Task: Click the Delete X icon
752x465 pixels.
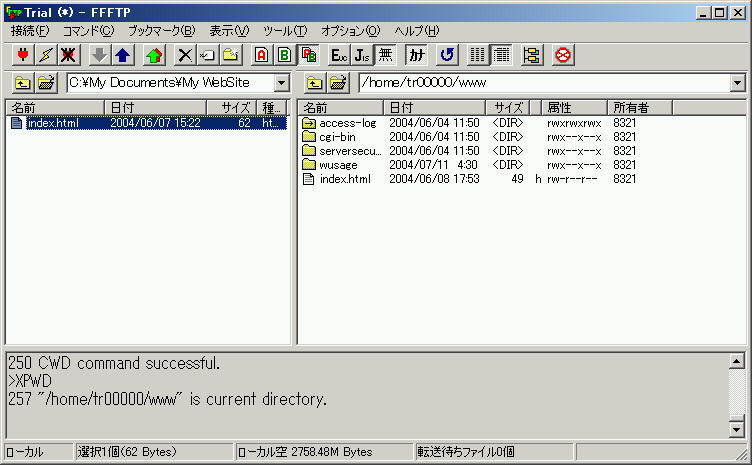Action: (x=185, y=55)
